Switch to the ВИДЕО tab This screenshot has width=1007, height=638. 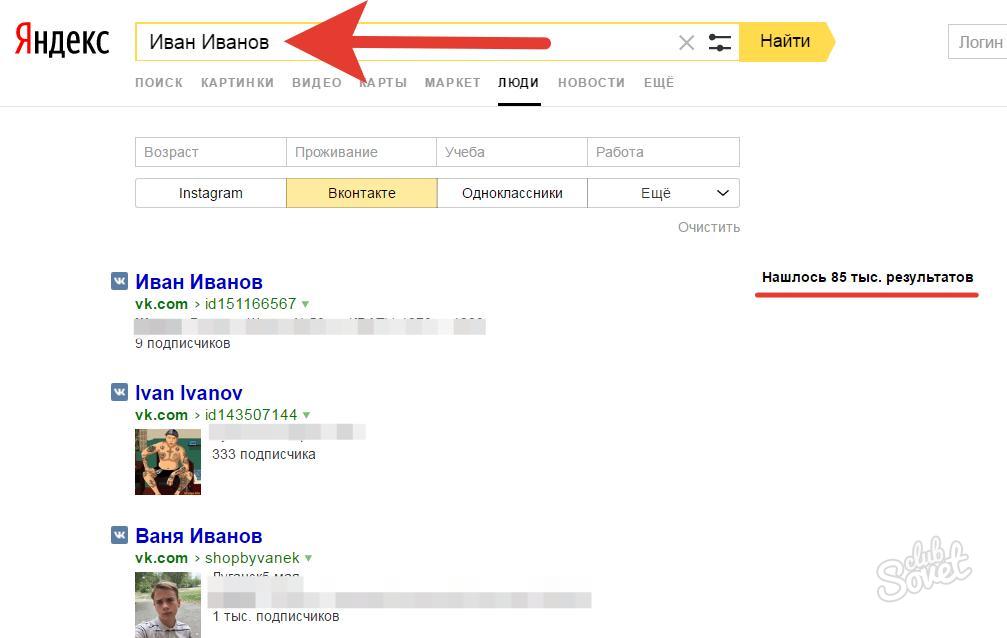pyautogui.click(x=317, y=83)
